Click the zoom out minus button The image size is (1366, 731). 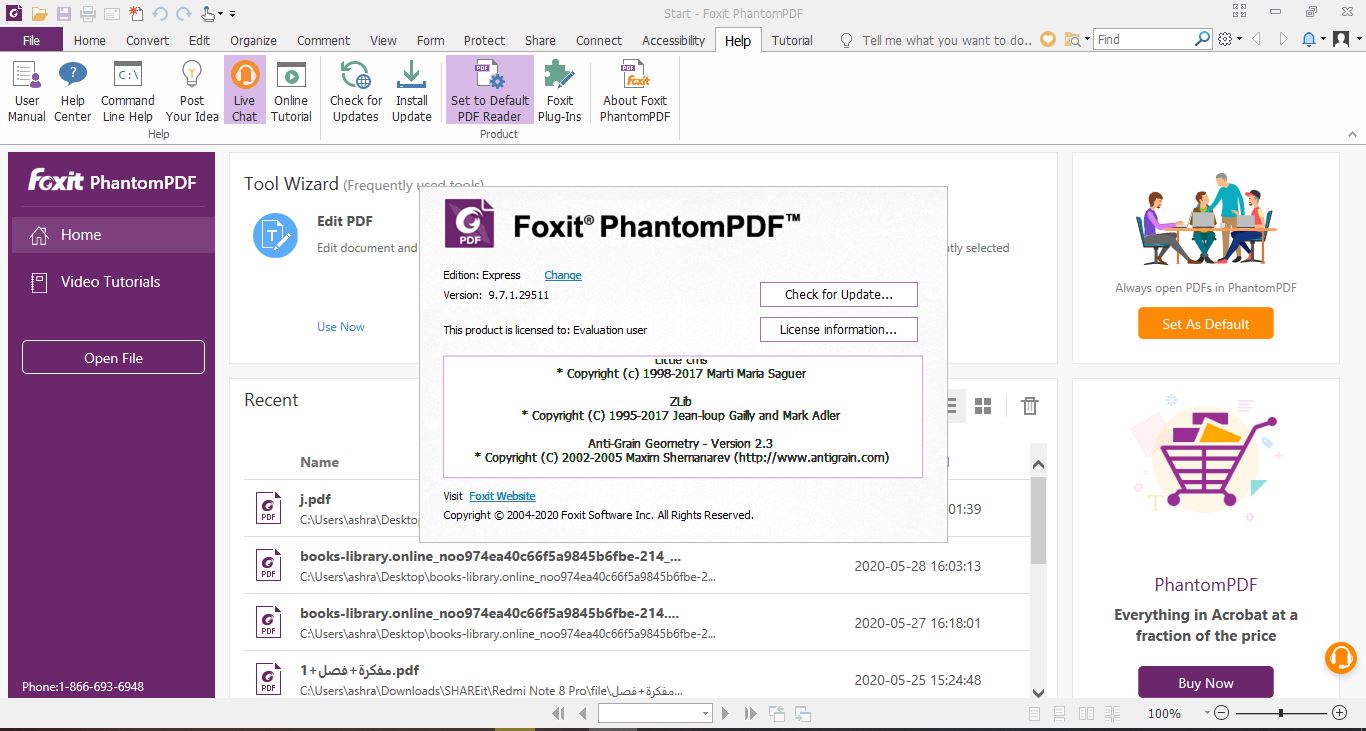(1220, 713)
